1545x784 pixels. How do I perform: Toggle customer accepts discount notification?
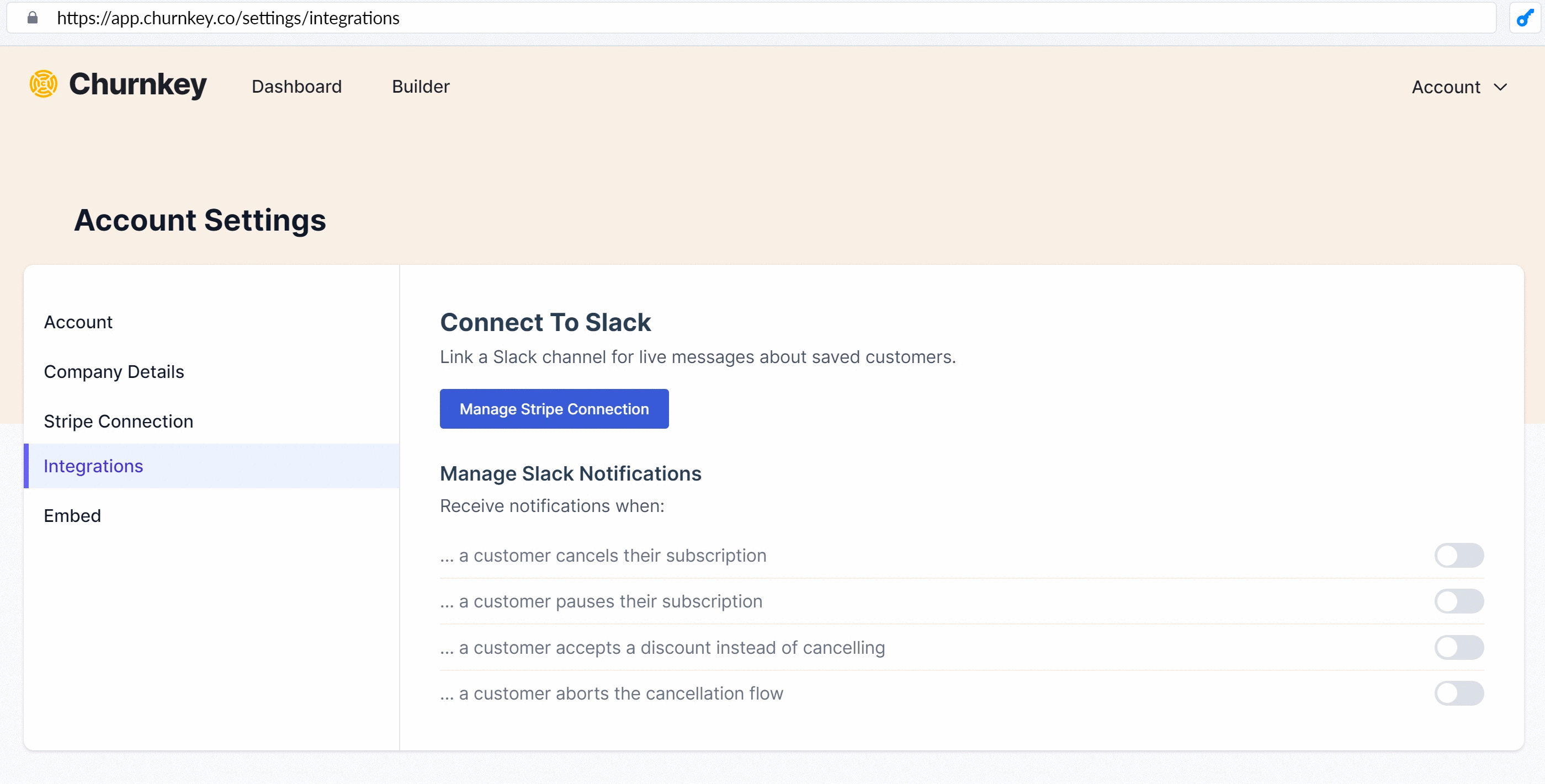click(1459, 647)
